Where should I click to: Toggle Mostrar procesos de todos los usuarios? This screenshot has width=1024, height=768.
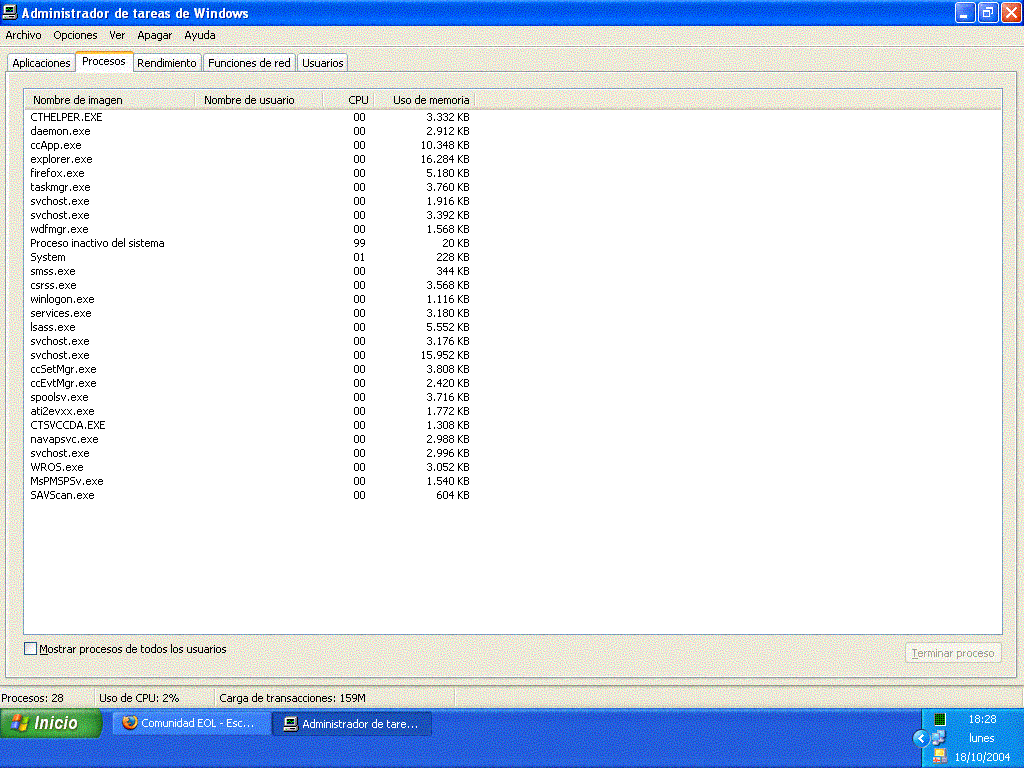click(30, 648)
